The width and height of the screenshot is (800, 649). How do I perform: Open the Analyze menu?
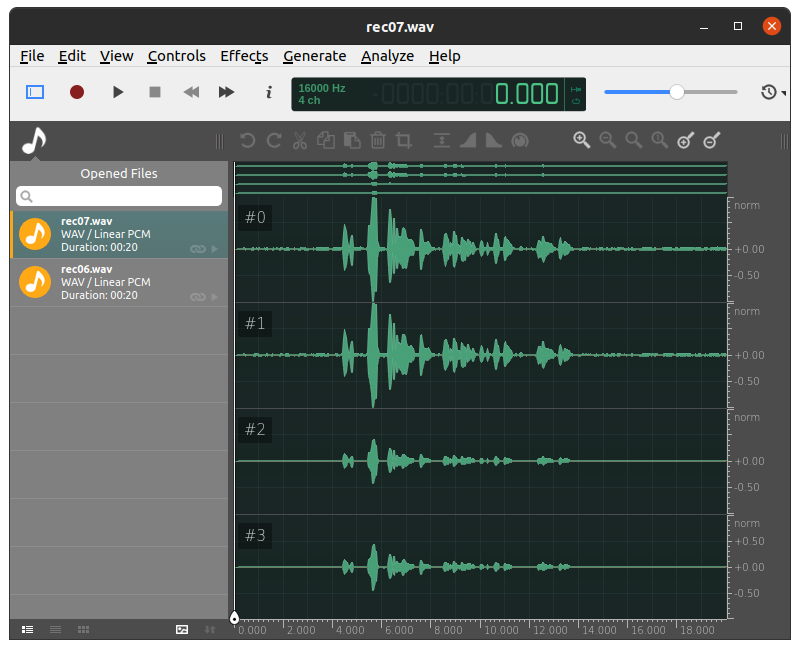(x=388, y=56)
